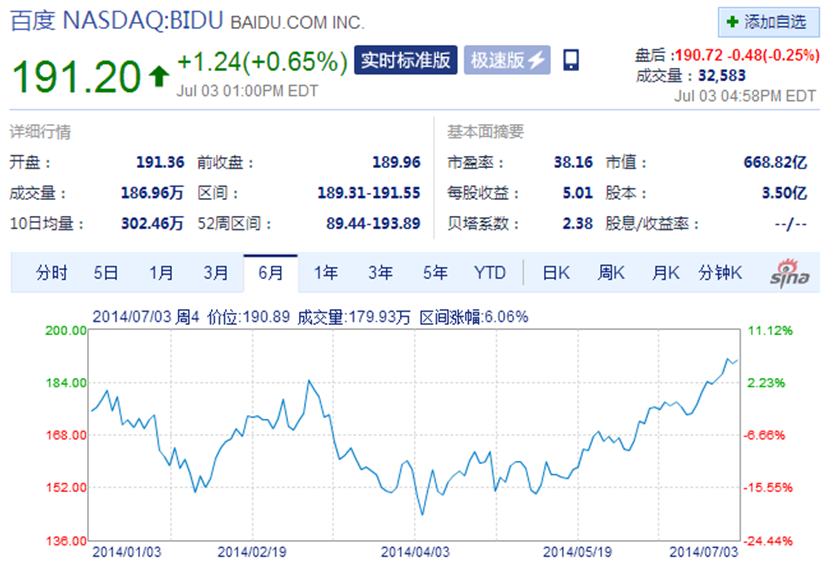The width and height of the screenshot is (822, 570).
Task: Click the +1.24(+0.65%) change value
Action: 263,62
